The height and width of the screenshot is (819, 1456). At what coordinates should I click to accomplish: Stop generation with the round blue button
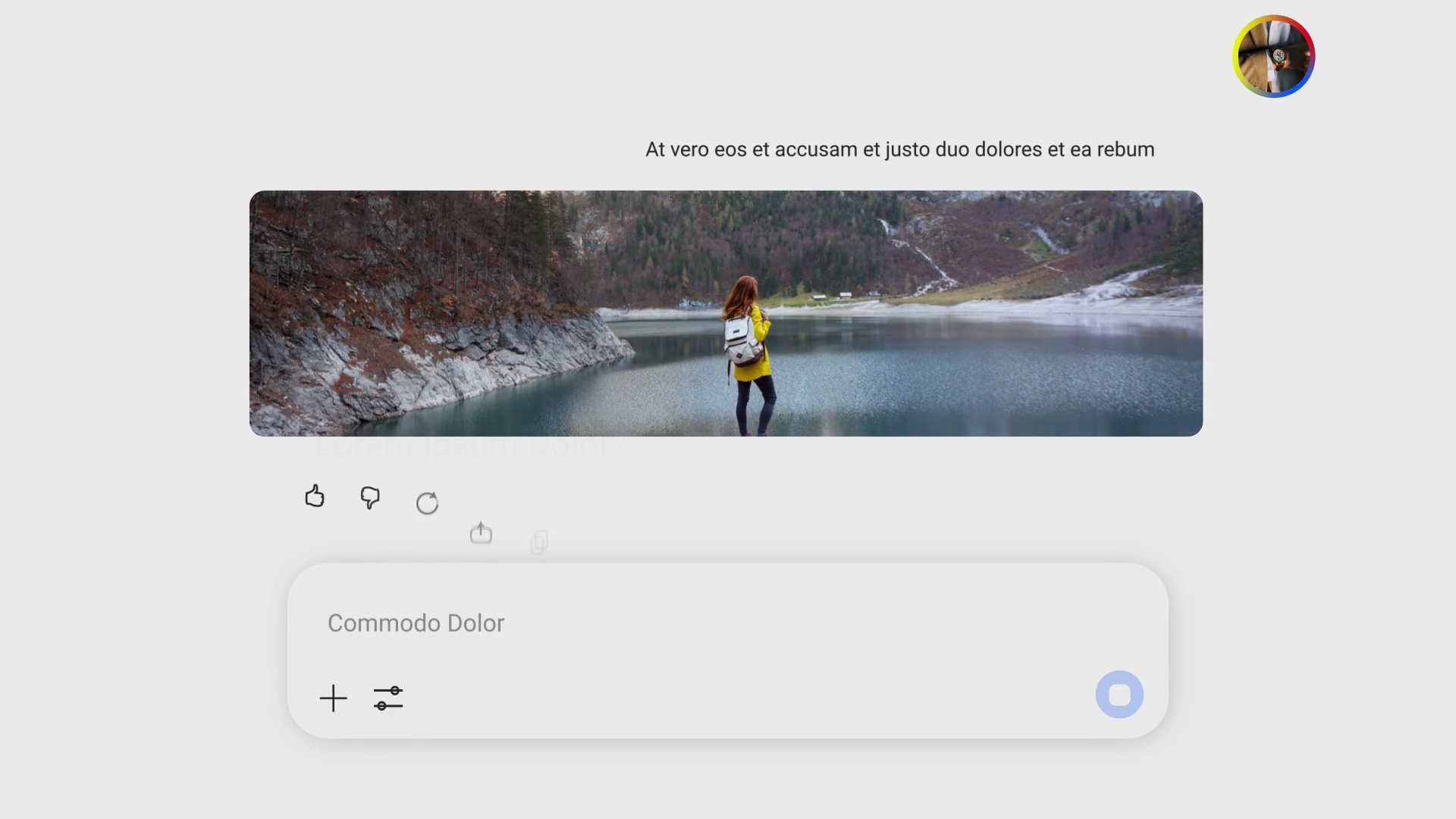tap(1119, 695)
